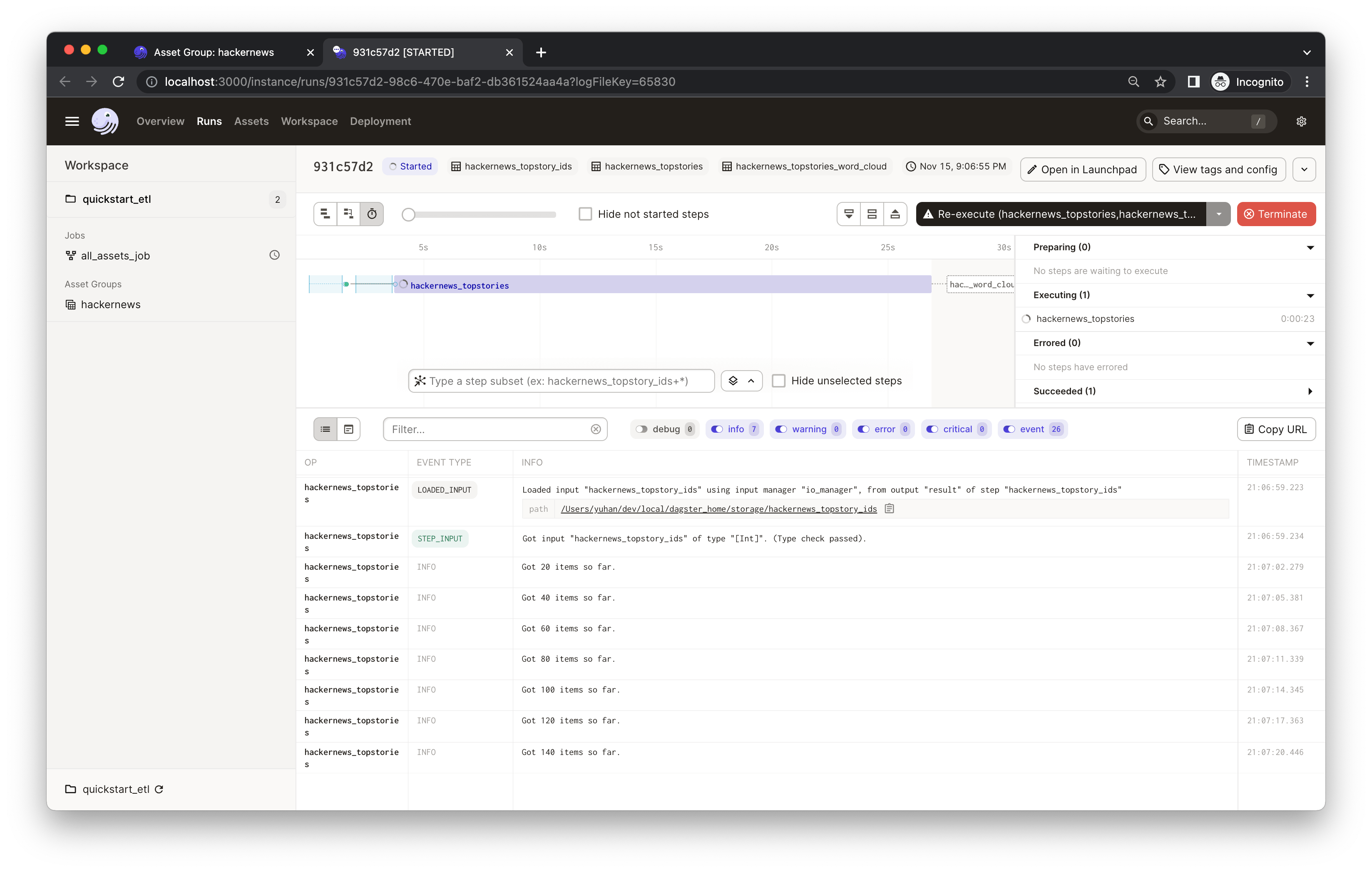The width and height of the screenshot is (1372, 872).
Task: Switch to raw compute logs view icon
Action: [x=349, y=429]
